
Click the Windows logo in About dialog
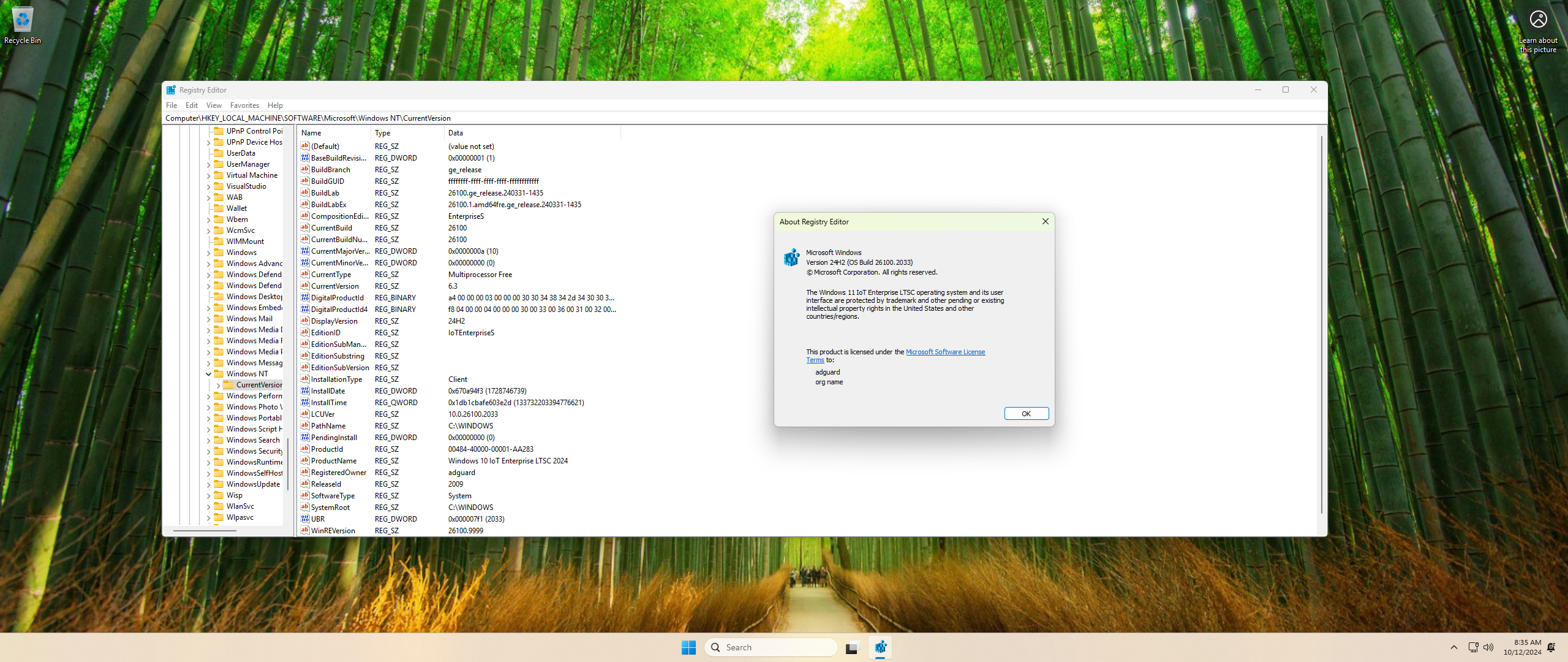(791, 257)
